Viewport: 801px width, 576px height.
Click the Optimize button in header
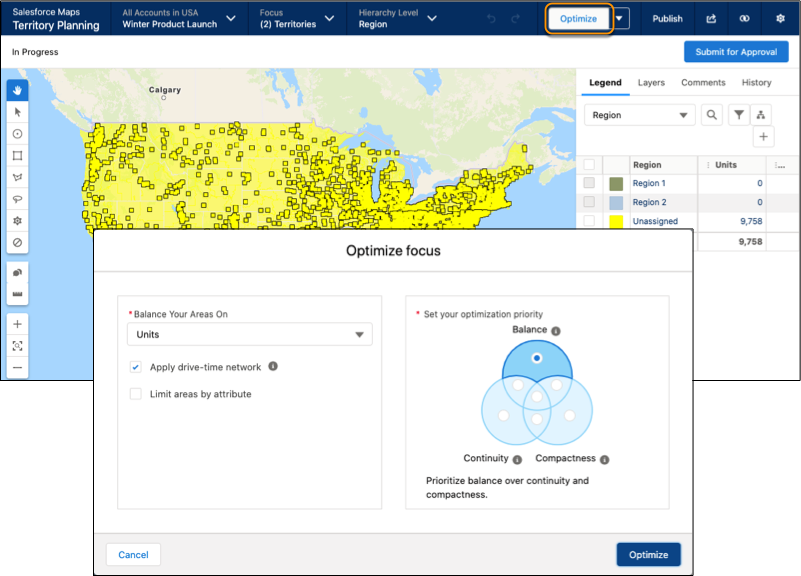[x=578, y=19]
